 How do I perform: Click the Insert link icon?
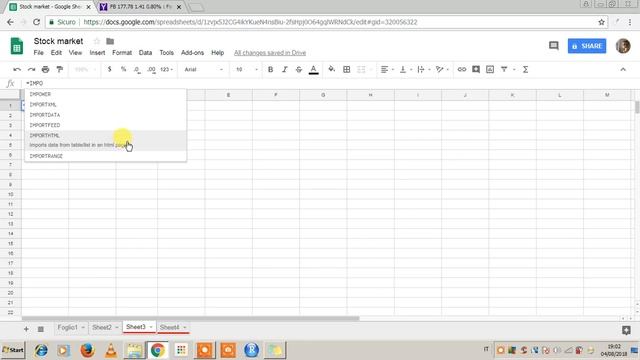tap(462, 69)
